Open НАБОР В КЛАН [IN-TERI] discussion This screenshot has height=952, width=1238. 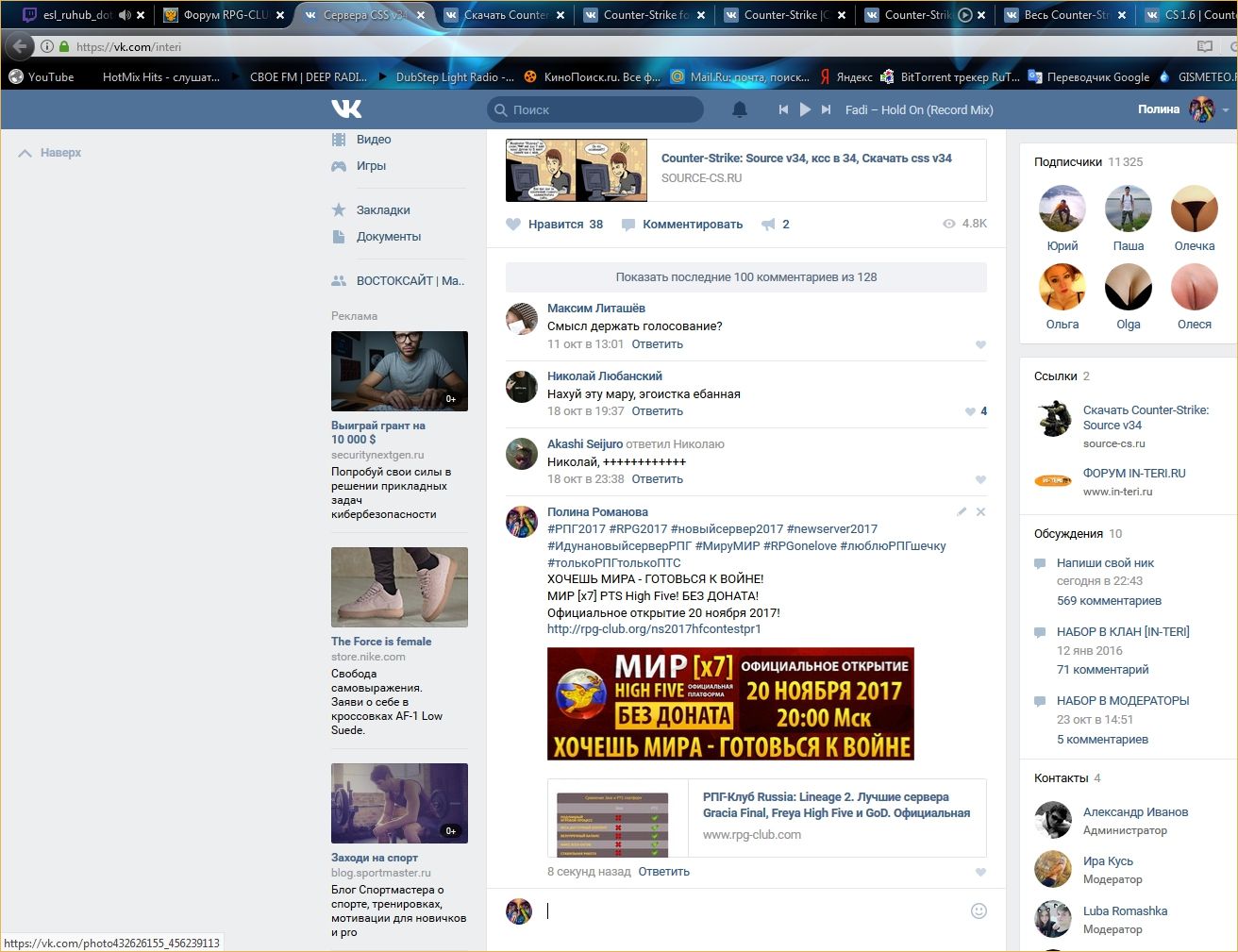point(1123,631)
